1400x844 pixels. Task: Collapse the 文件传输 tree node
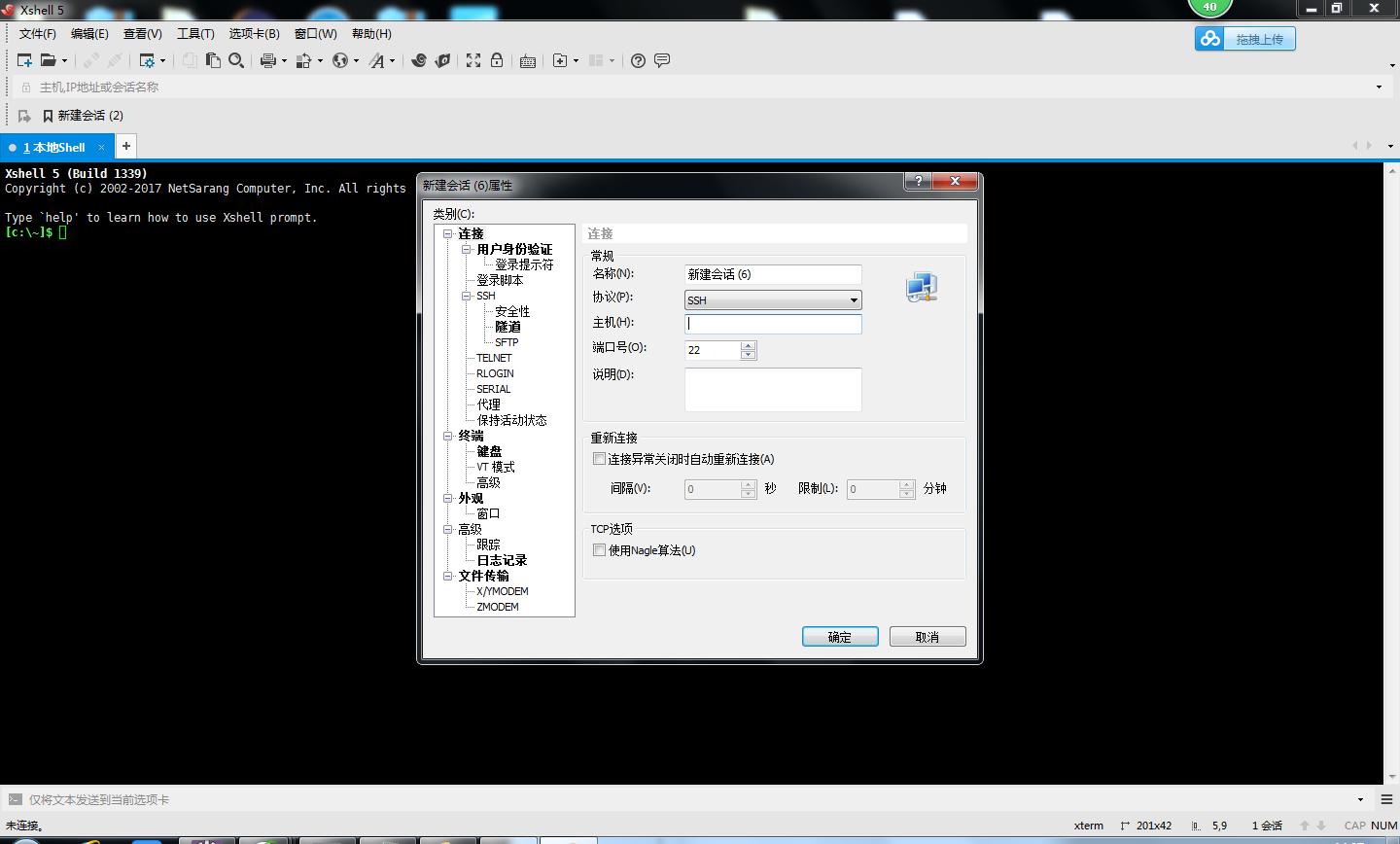[448, 577]
